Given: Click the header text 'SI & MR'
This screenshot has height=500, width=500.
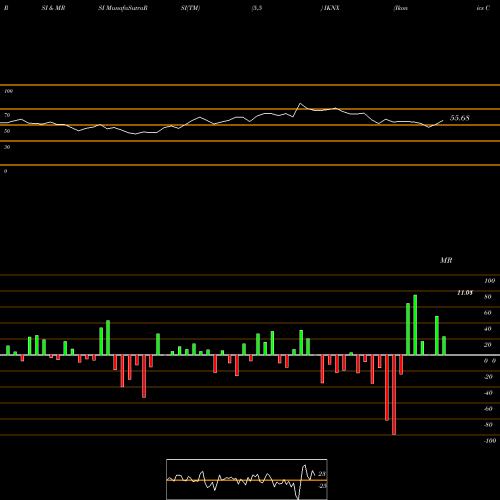Looking at the screenshot, I should [53, 8].
